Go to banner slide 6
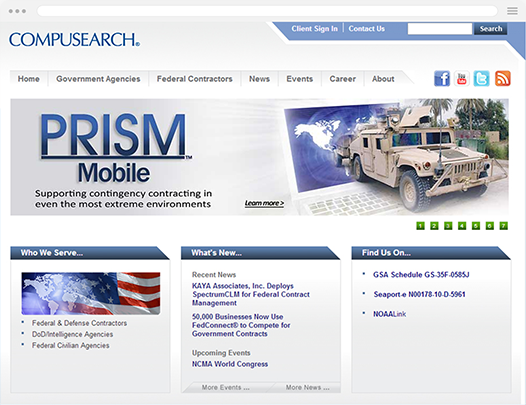The image size is (526, 405). tap(489, 226)
